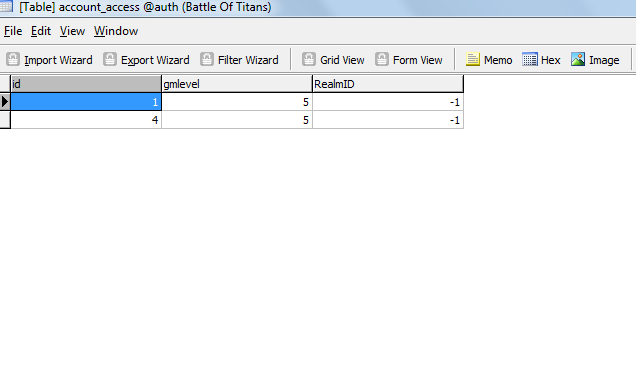This screenshot has width=636, height=390.
Task: Click the Memo label
Action: [x=498, y=60]
